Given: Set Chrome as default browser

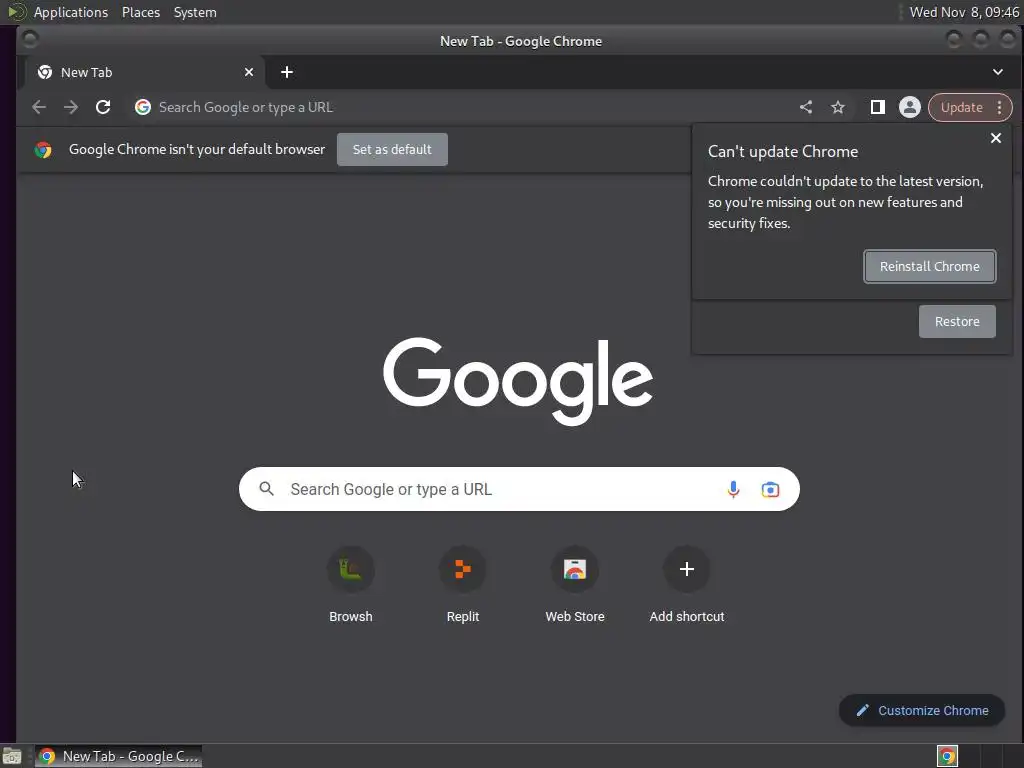Looking at the screenshot, I should coord(392,150).
